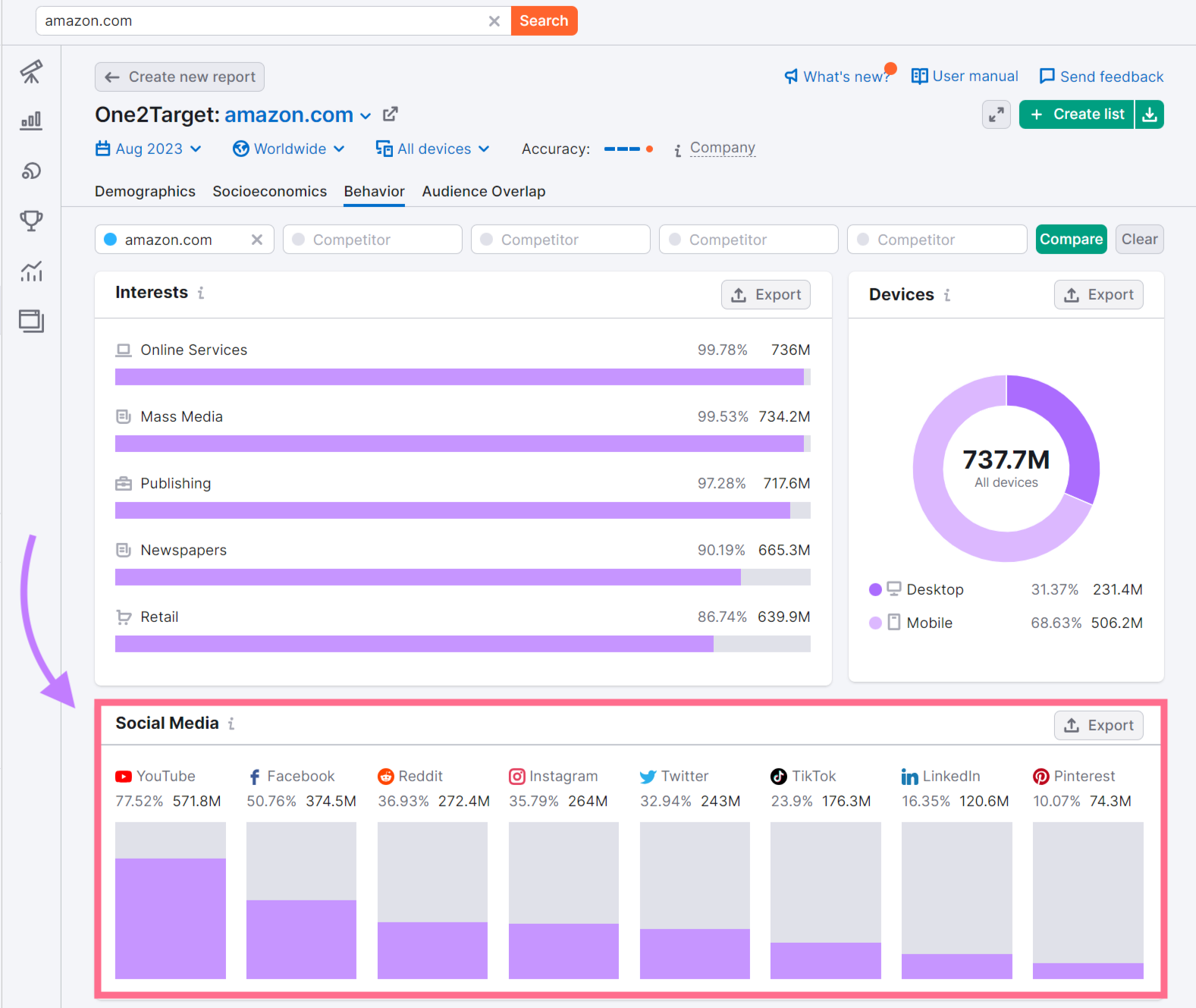
Task: Expand the report to fullscreen
Action: 996,115
